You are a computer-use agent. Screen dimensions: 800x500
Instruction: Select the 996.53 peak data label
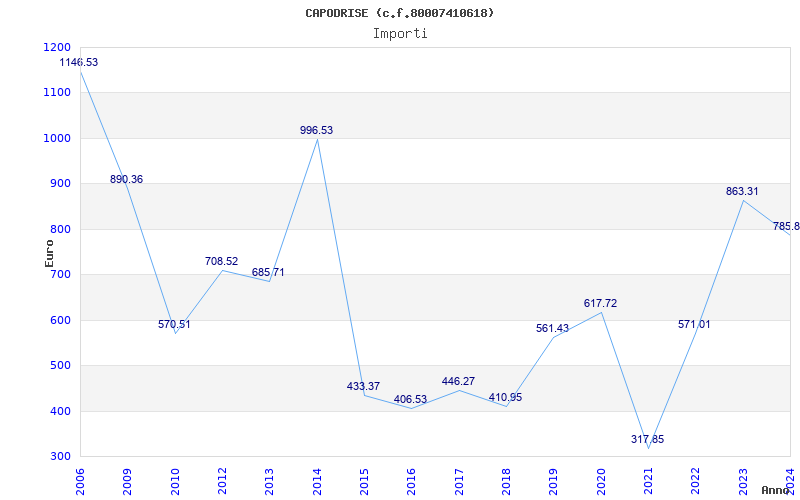[x=316, y=130]
